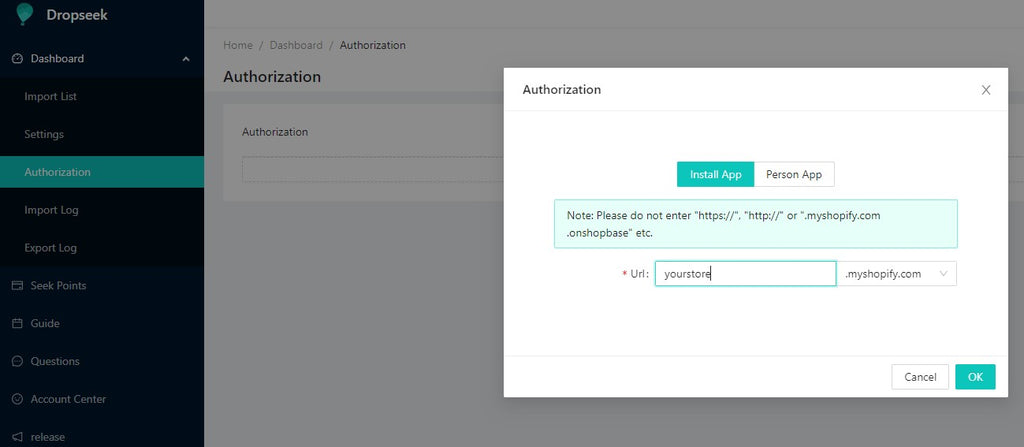Click the Dropseek balloon logo icon
Viewport: 1024px width, 447px height.
point(25,14)
